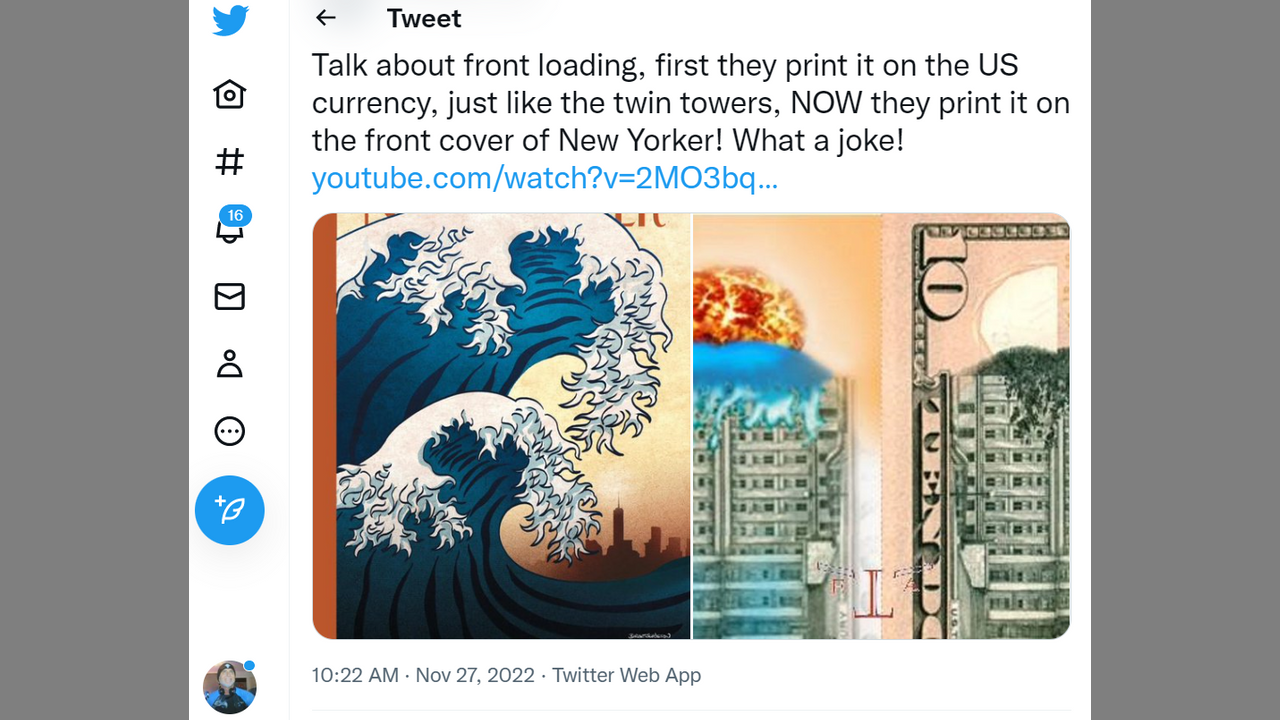Viewport: 1280px width, 720px height.
Task: Open the Profile page icon
Action: (x=230, y=364)
